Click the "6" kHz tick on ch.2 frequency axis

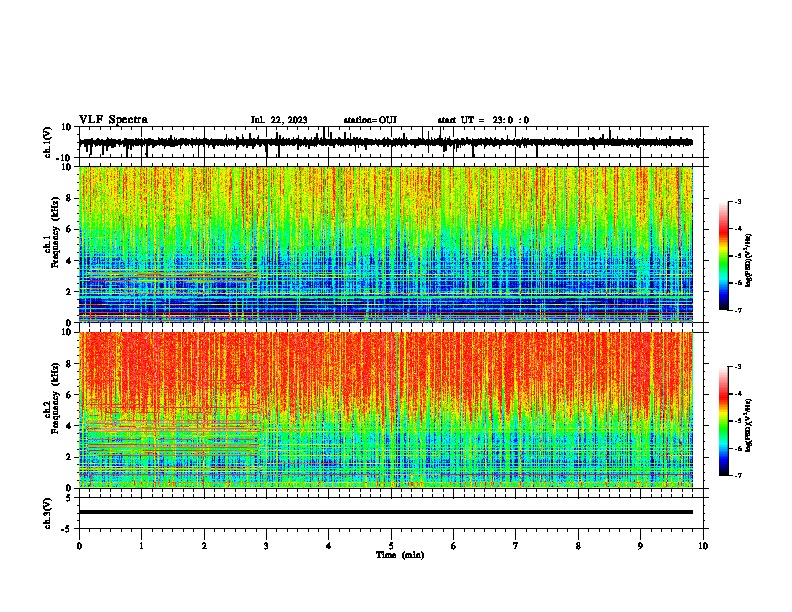click(70, 395)
